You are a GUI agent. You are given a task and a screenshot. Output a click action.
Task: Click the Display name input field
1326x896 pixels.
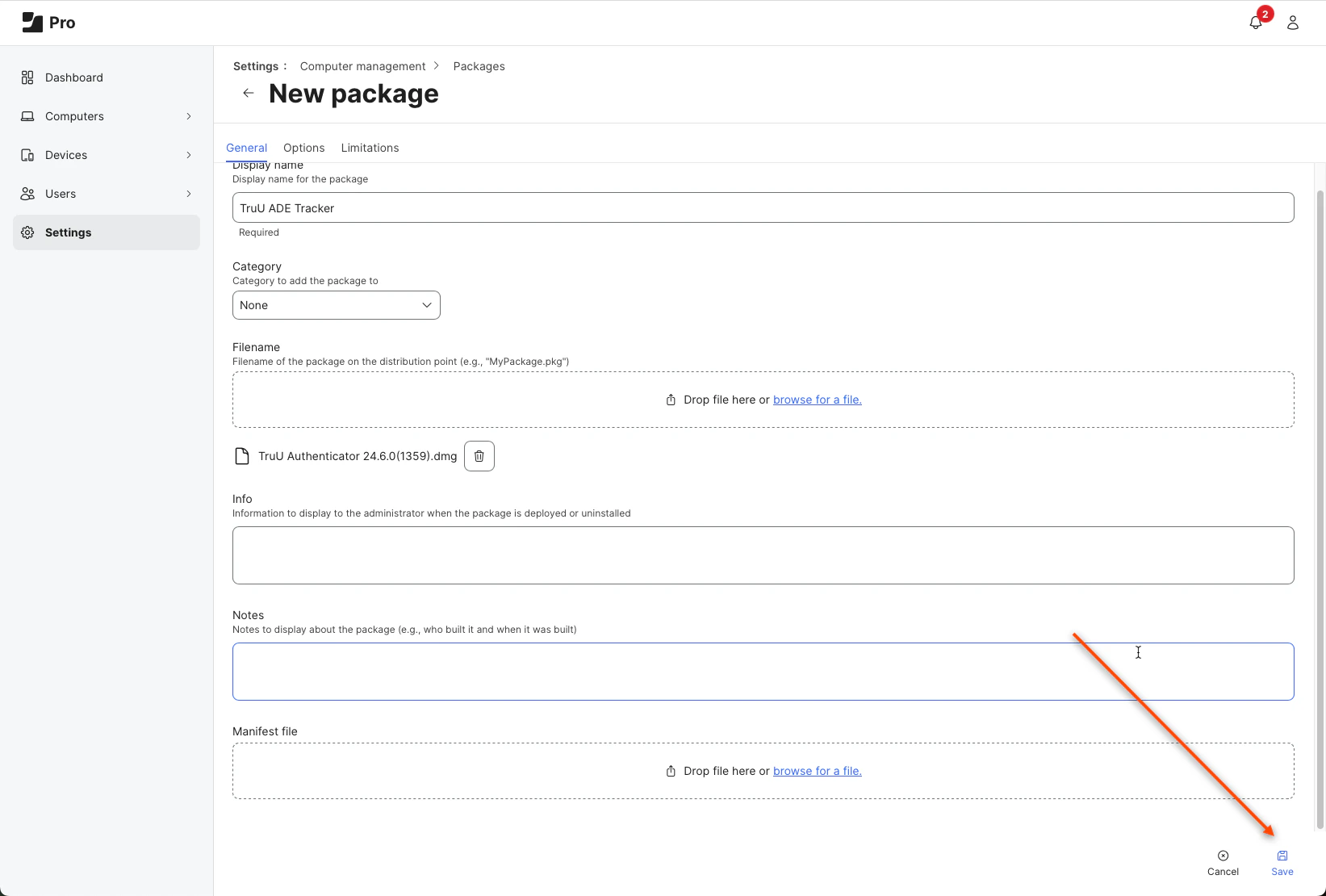pyautogui.click(x=763, y=207)
